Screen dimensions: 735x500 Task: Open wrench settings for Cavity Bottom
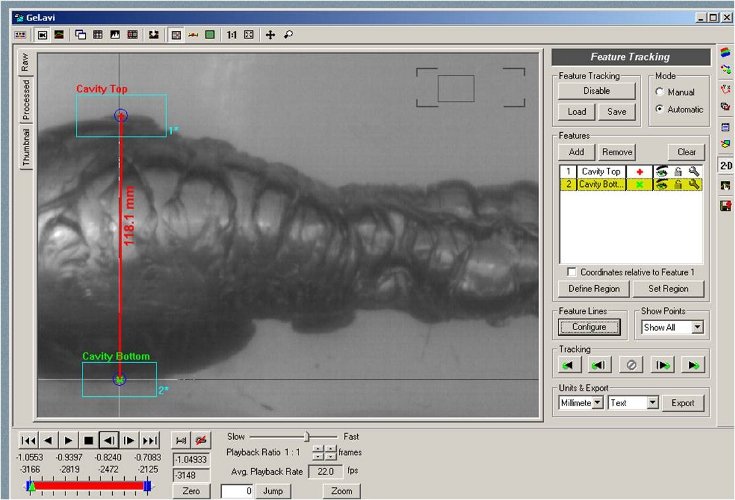(694, 185)
